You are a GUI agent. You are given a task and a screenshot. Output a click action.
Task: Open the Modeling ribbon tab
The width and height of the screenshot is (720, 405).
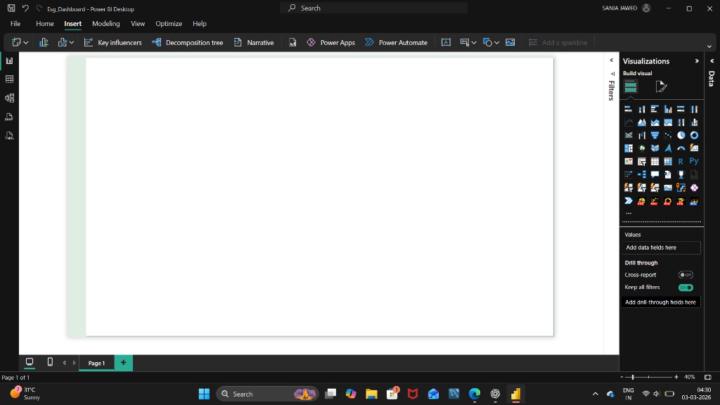[x=105, y=23]
